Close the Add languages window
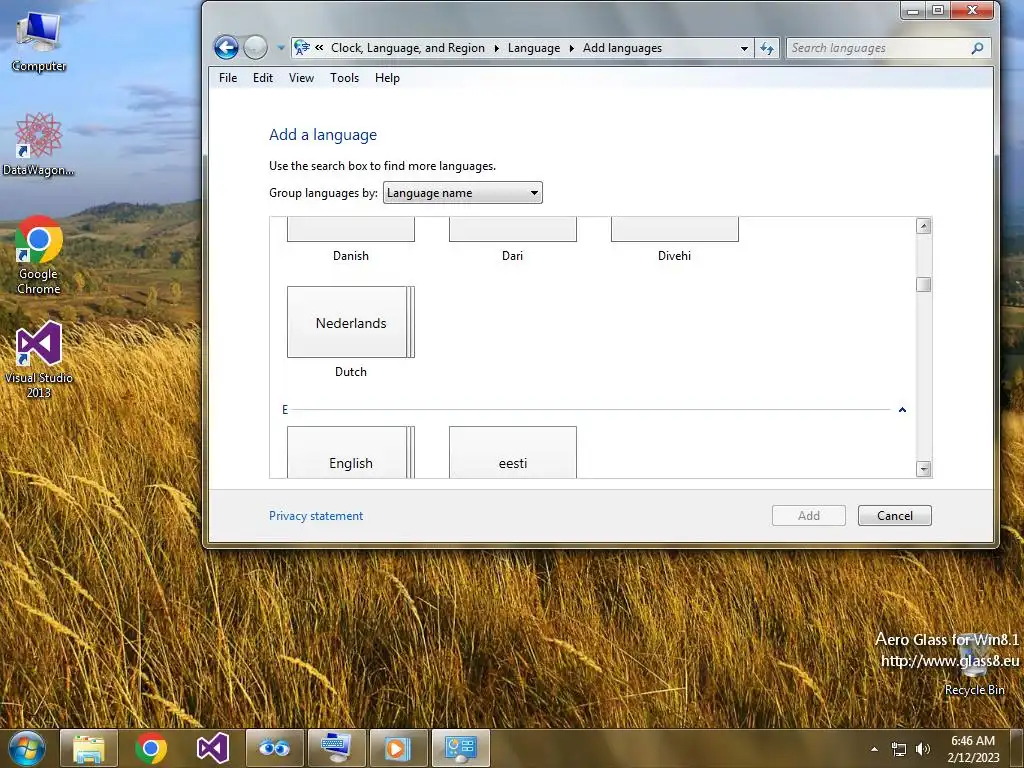This screenshot has width=1024, height=768. point(972,10)
